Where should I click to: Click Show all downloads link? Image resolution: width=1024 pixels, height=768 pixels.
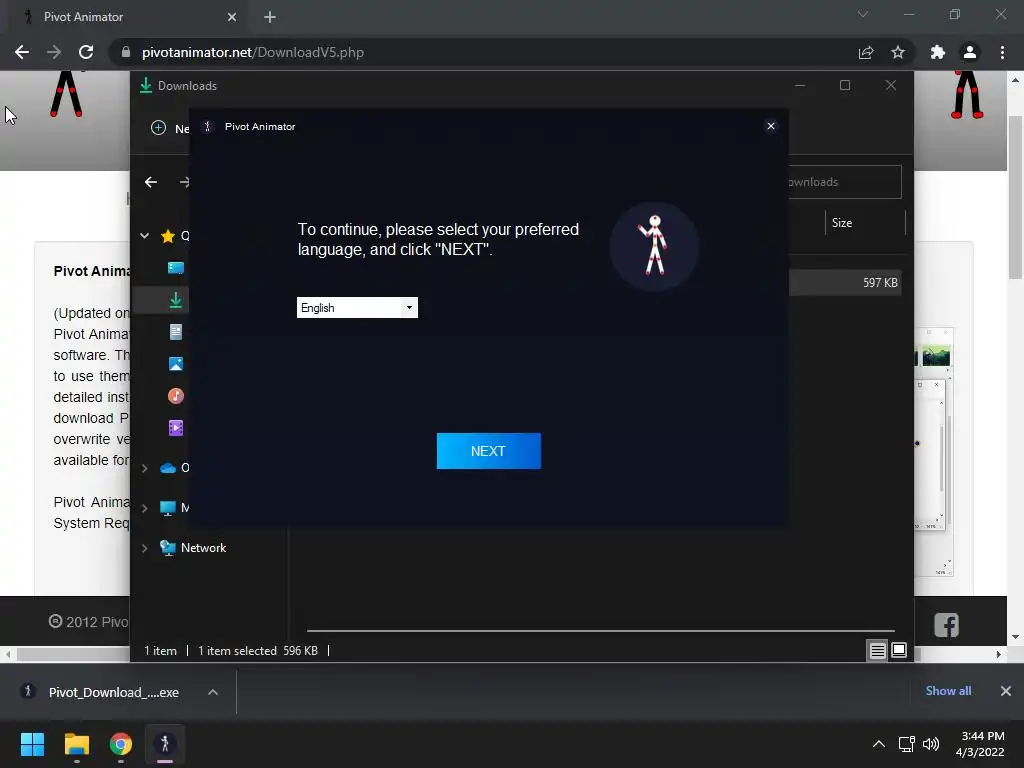point(948,691)
